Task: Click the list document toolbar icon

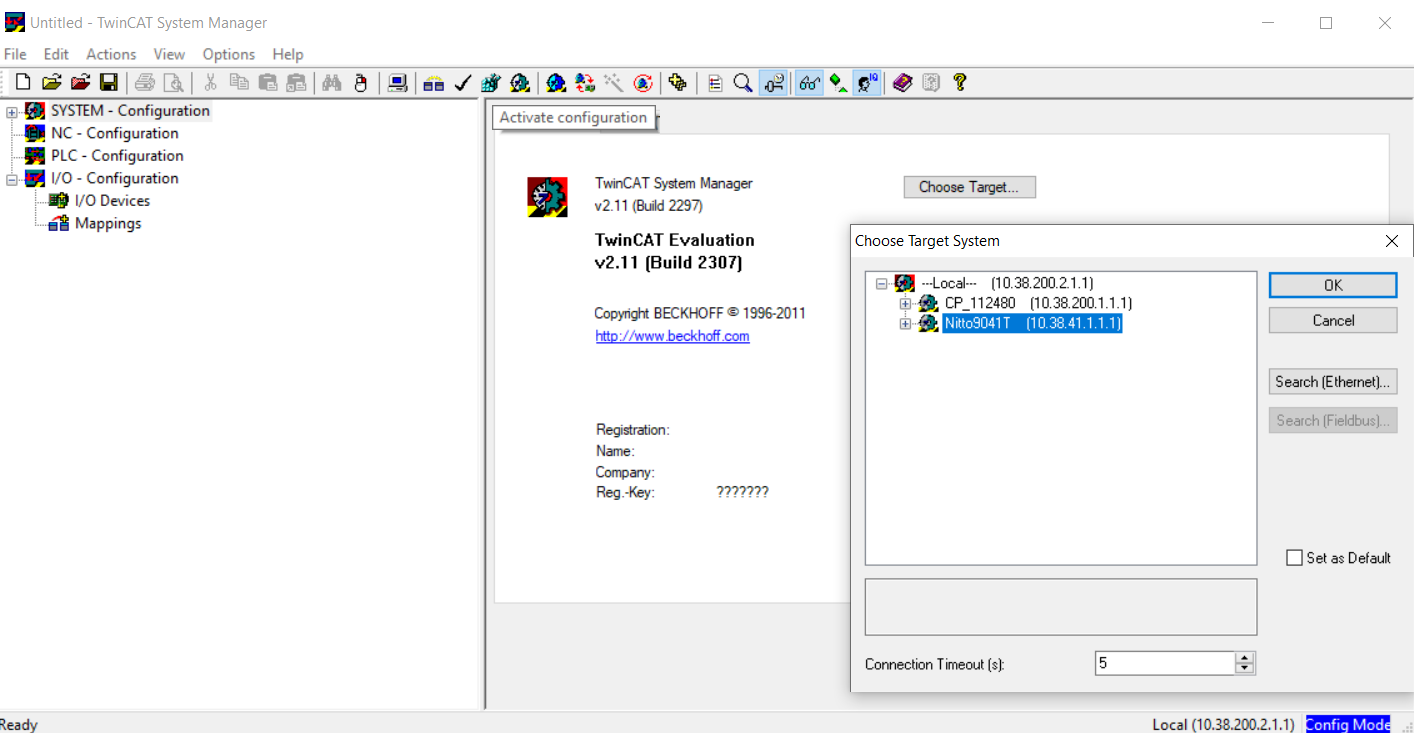Action: tap(715, 83)
